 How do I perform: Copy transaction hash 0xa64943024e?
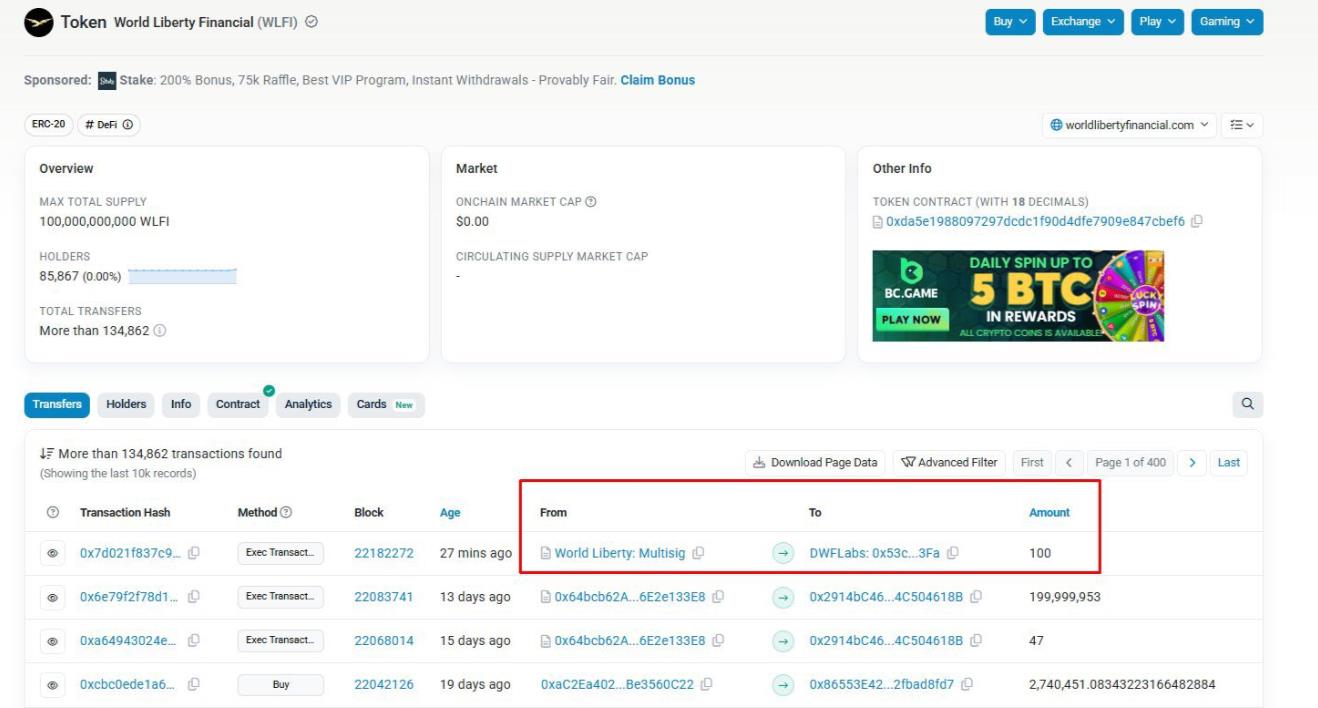coord(192,641)
